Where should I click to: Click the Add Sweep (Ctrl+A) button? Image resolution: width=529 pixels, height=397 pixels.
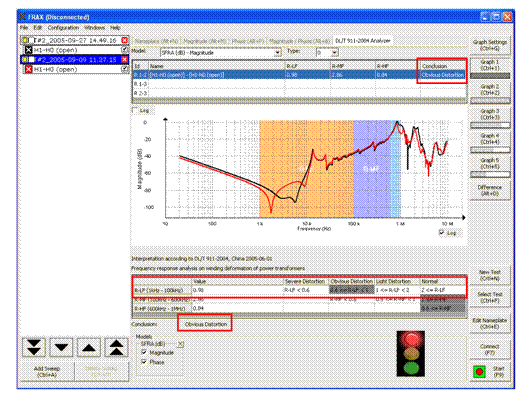coord(47,371)
